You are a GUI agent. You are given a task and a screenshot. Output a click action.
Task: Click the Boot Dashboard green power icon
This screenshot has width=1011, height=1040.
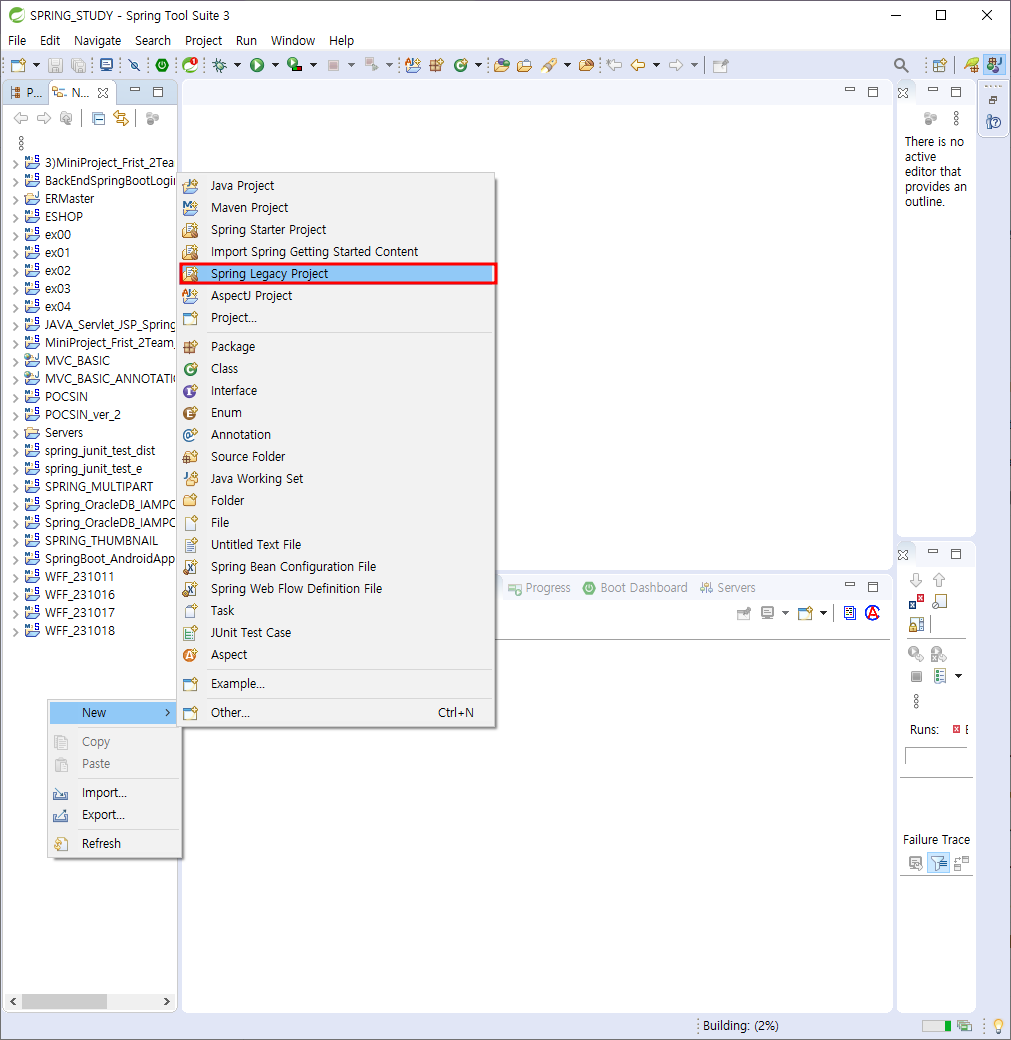162,65
